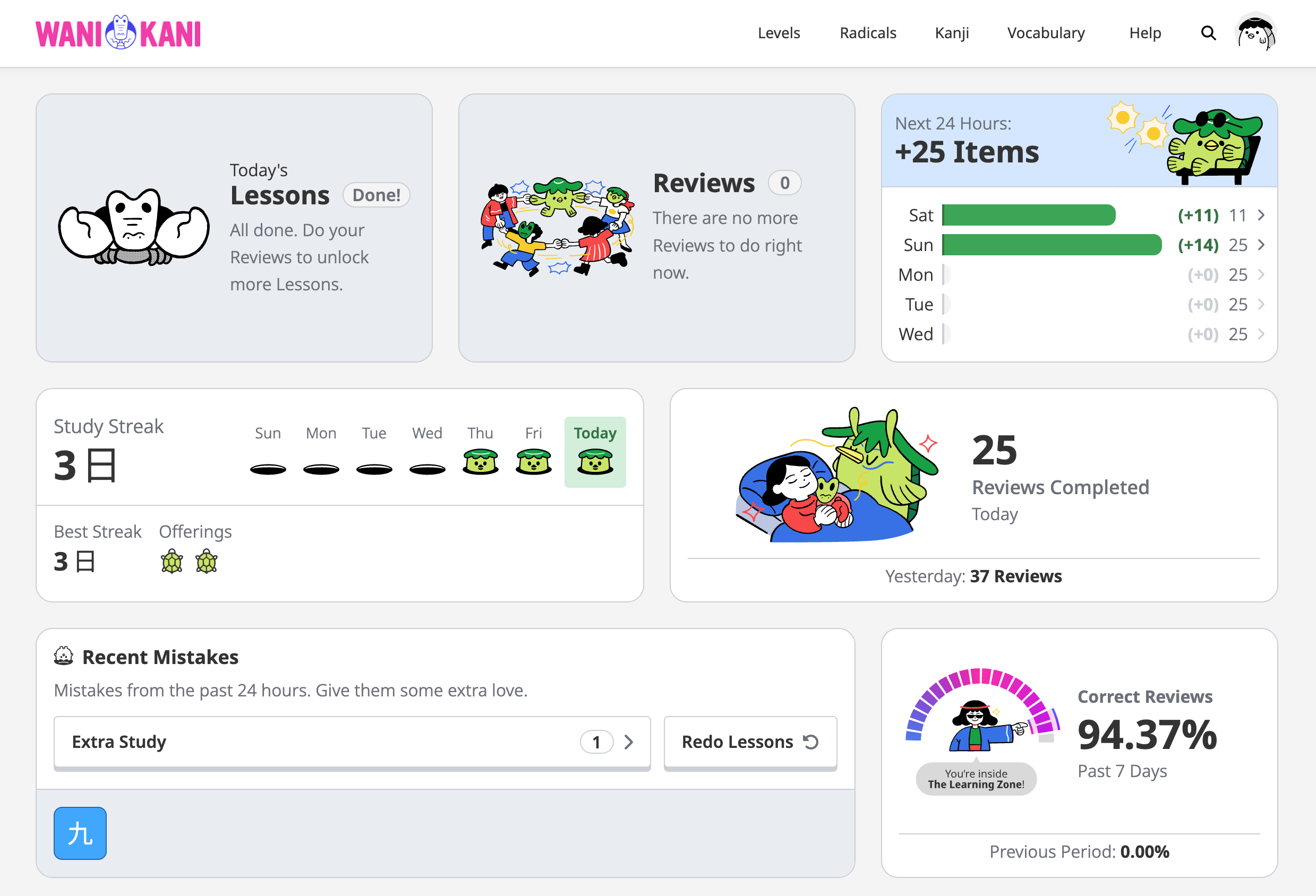Click the crab mascot in Lessons card
1316x896 pixels.
tap(134, 227)
